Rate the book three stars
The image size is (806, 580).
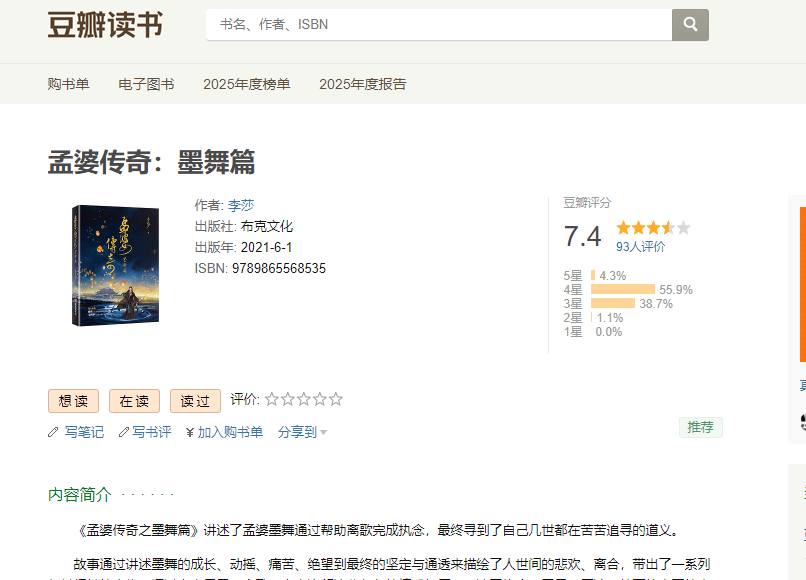click(304, 400)
